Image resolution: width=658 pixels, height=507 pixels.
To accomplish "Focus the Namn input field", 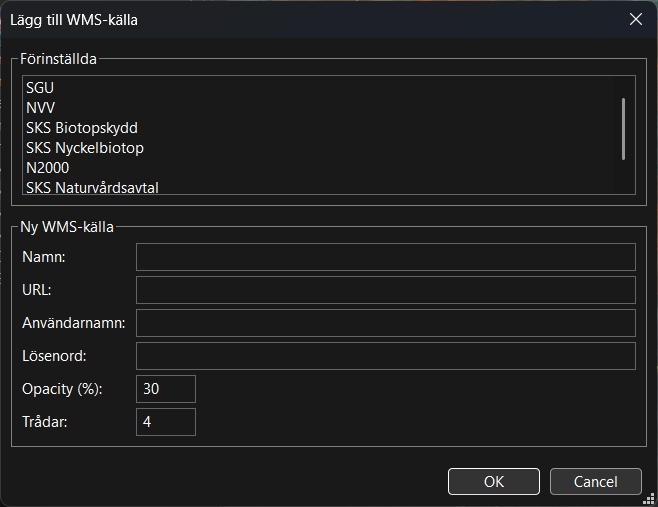I will tap(386, 257).
